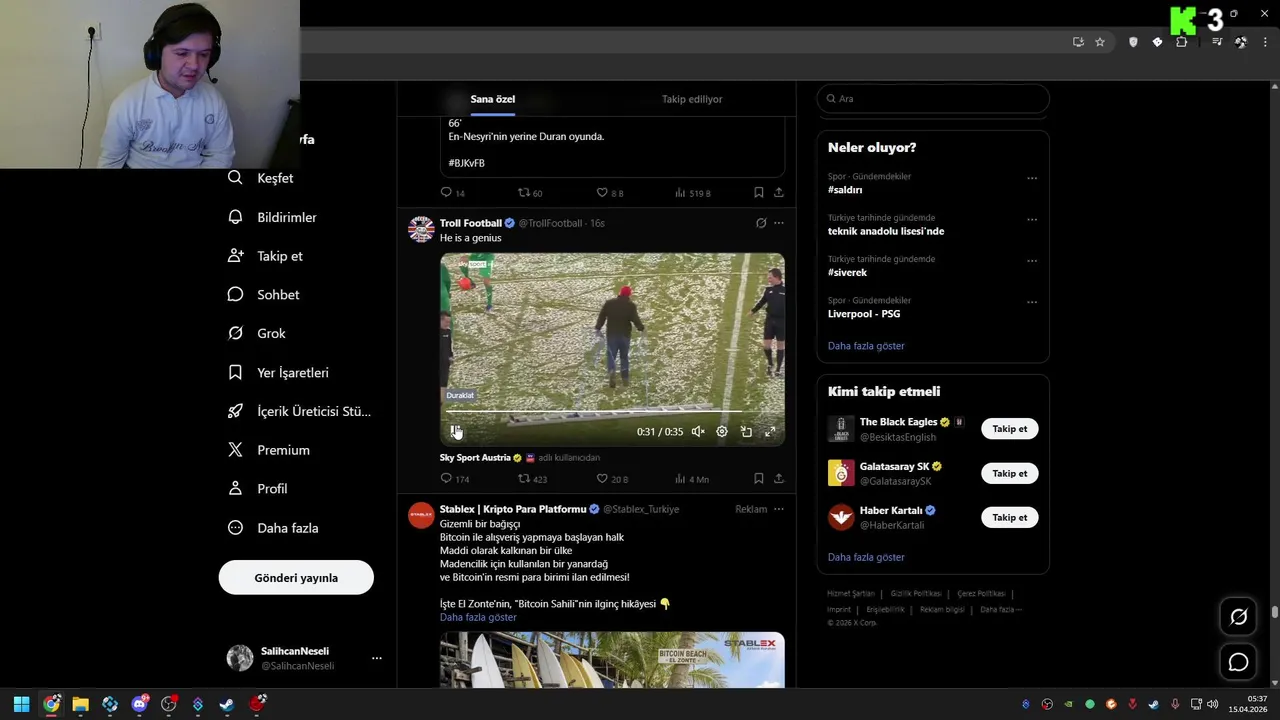The image size is (1280, 720).
Task: Unmute the Troll Football video
Action: pyautogui.click(x=698, y=431)
